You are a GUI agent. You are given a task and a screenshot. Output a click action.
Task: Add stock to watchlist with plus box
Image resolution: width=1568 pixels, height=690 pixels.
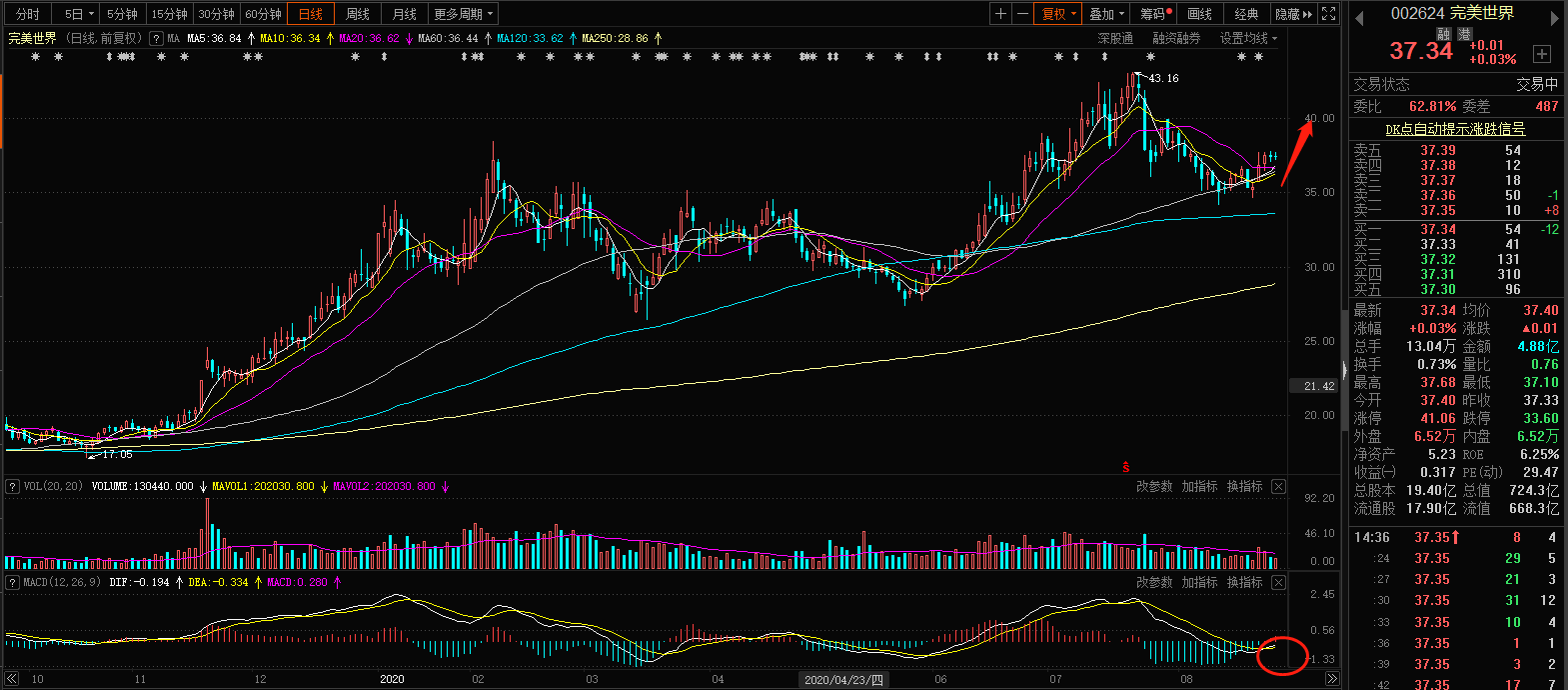pyautogui.click(x=1542, y=53)
